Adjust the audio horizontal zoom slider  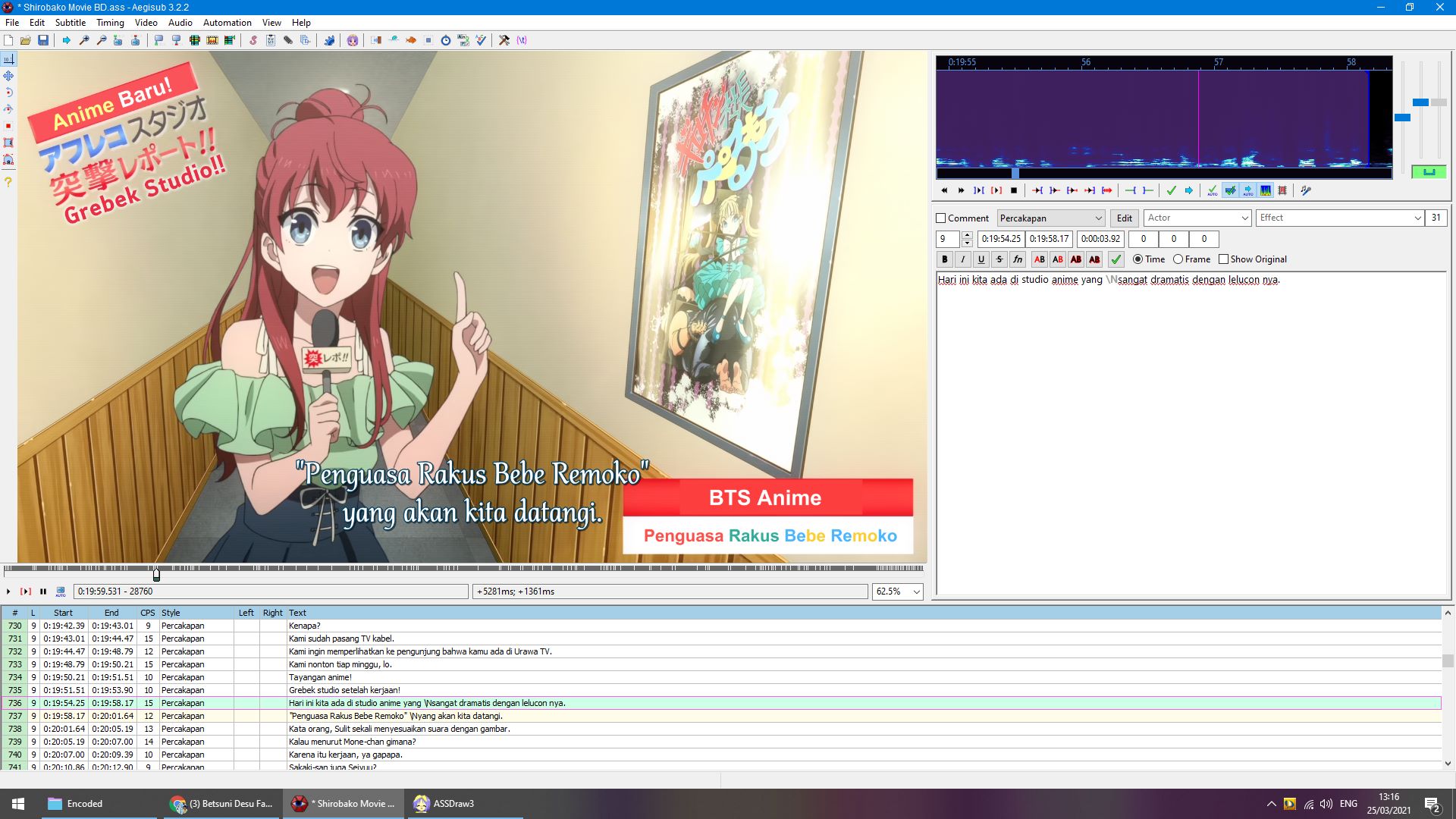point(1402,118)
